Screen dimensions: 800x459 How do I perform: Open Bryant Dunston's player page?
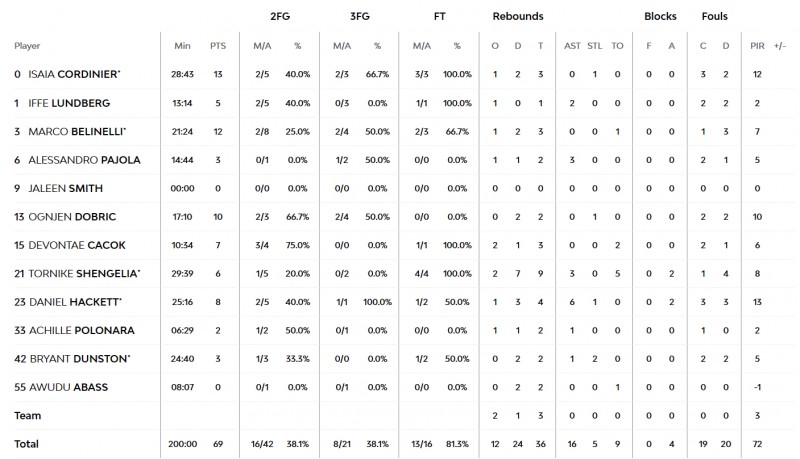[x=74, y=359]
